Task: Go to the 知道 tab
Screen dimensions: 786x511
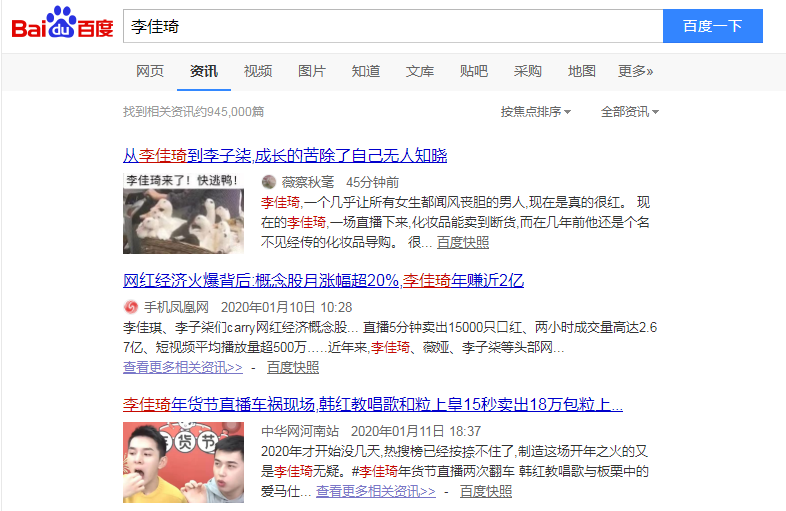Action: tap(365, 71)
